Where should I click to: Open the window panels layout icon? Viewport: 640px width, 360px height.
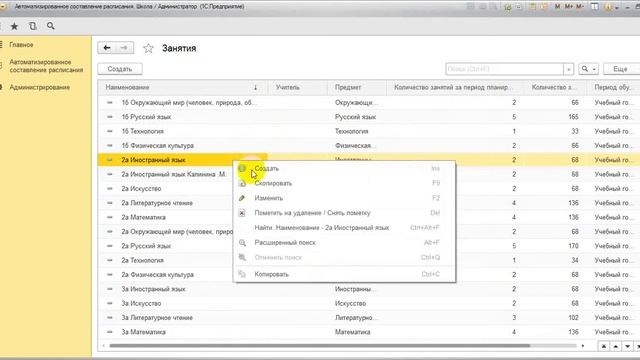pos(595,7)
